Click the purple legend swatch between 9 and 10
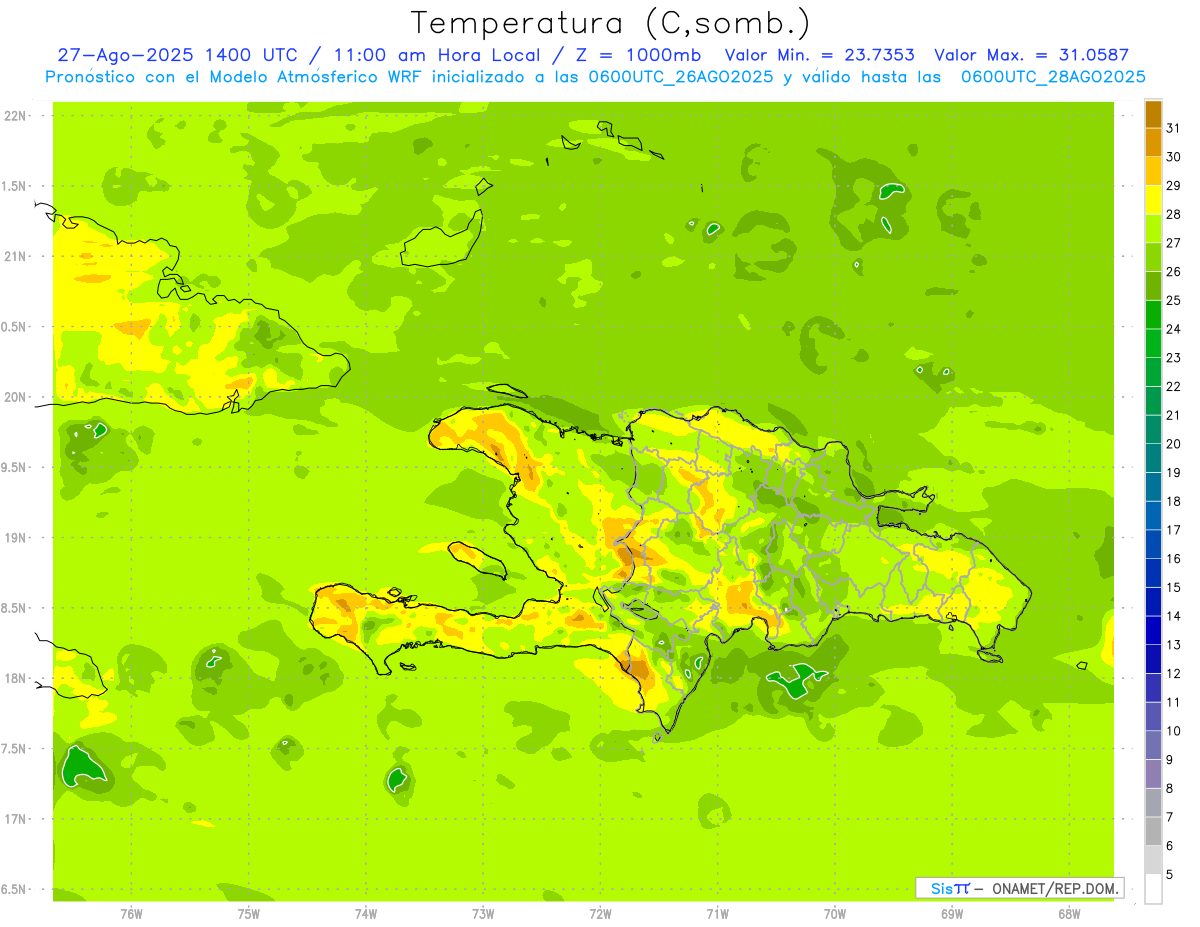 [x=1153, y=745]
